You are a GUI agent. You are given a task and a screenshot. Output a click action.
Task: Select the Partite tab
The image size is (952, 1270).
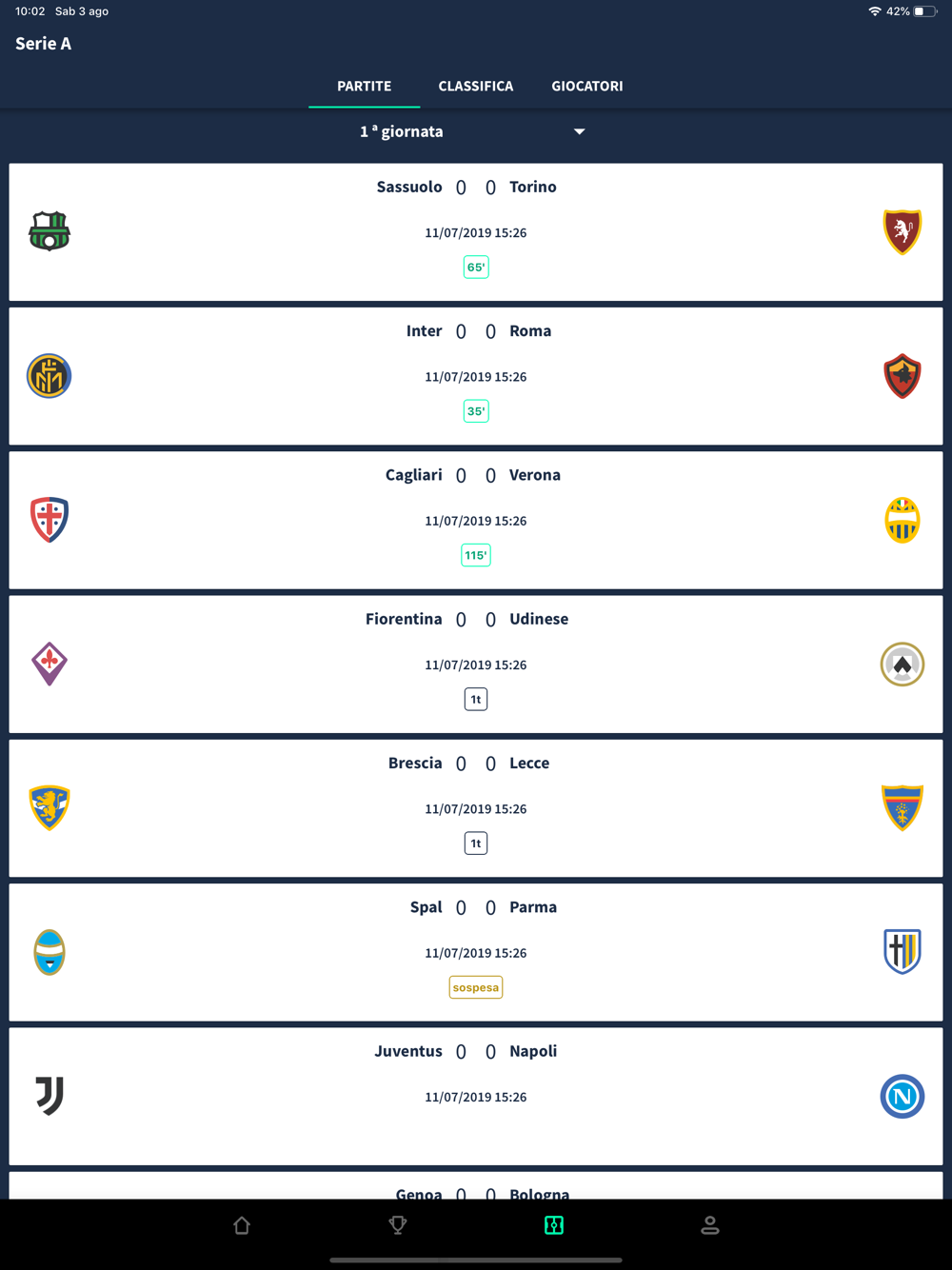tap(365, 86)
